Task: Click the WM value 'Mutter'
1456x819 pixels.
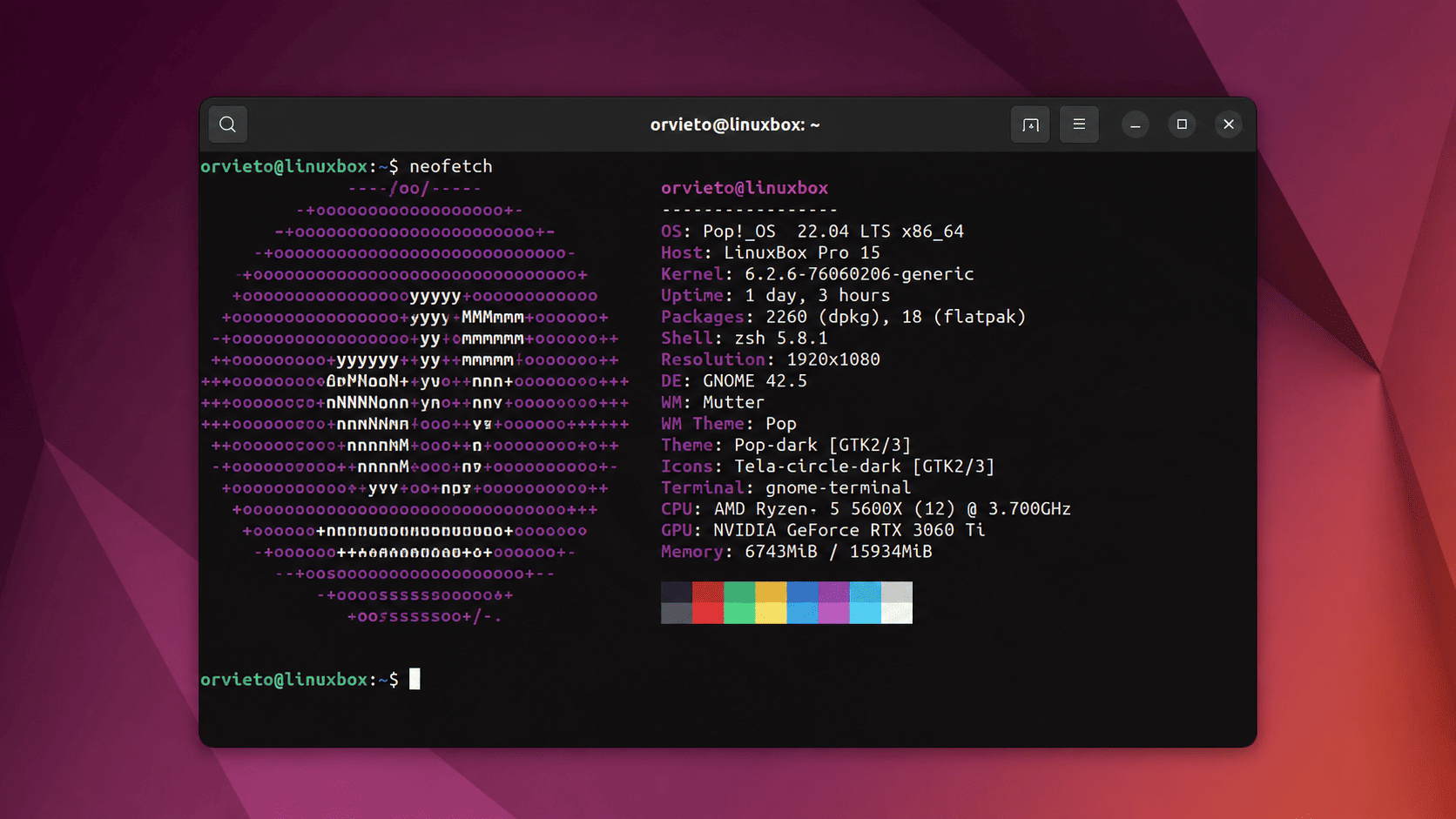Action: (x=734, y=402)
